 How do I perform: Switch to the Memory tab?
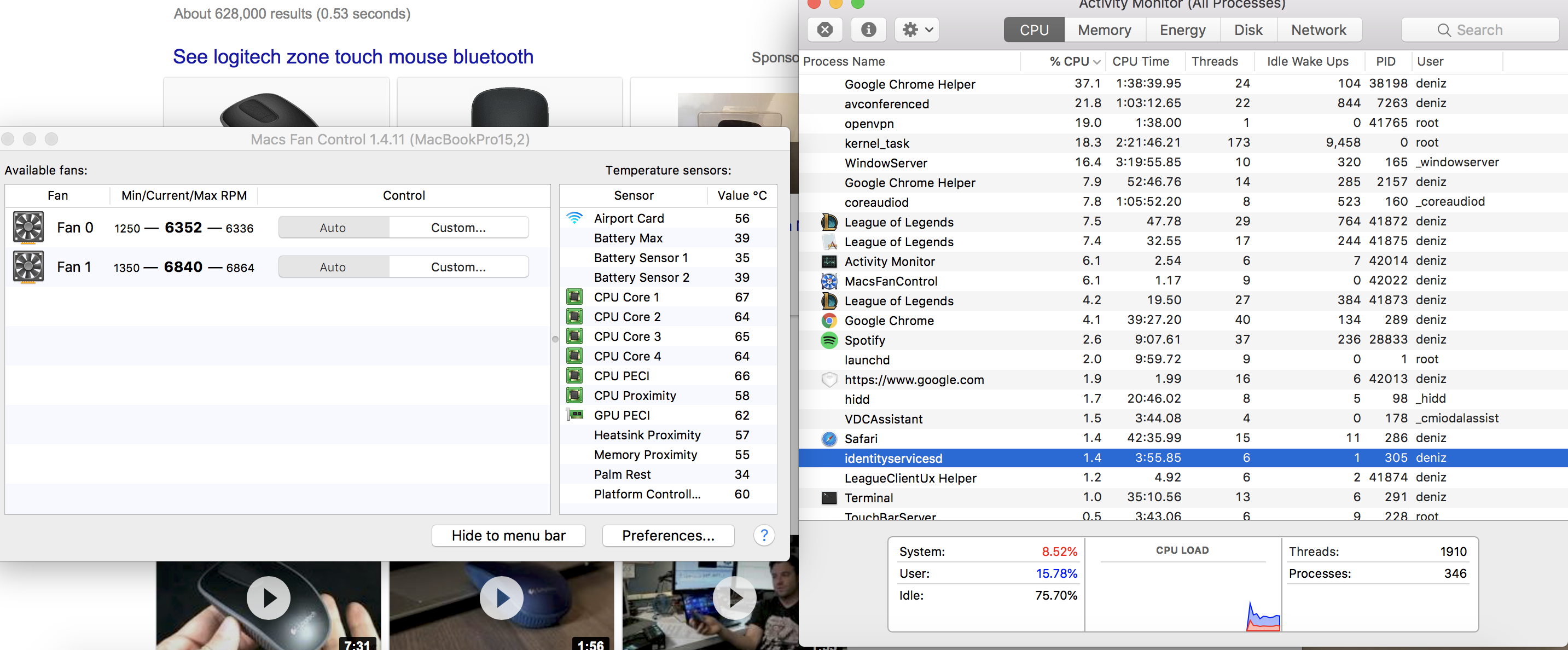(x=1104, y=30)
